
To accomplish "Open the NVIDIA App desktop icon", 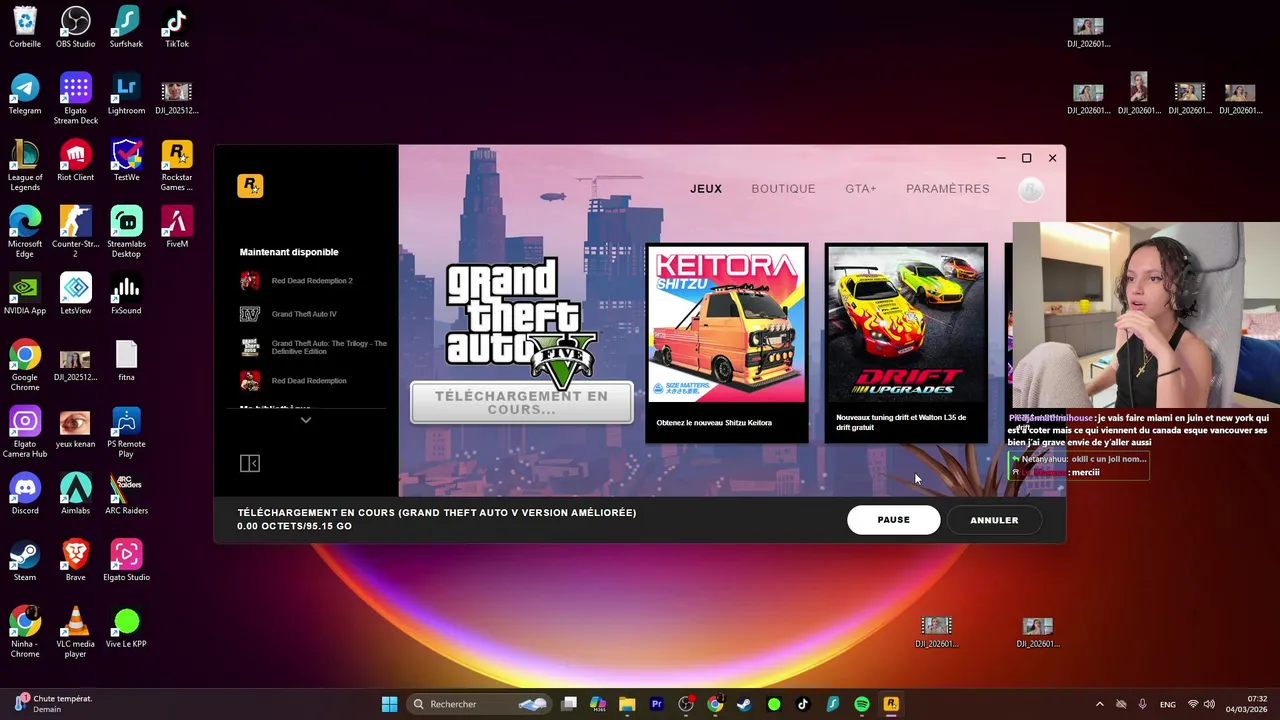I will (x=25, y=294).
